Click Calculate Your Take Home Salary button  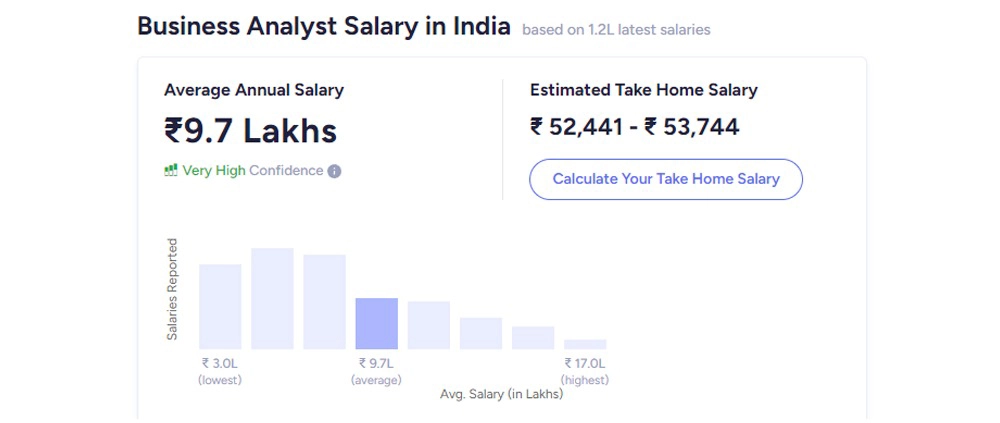(x=666, y=179)
